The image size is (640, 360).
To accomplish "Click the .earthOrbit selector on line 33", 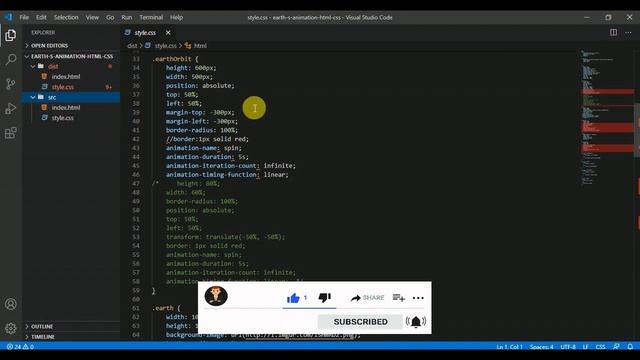I will (171, 59).
